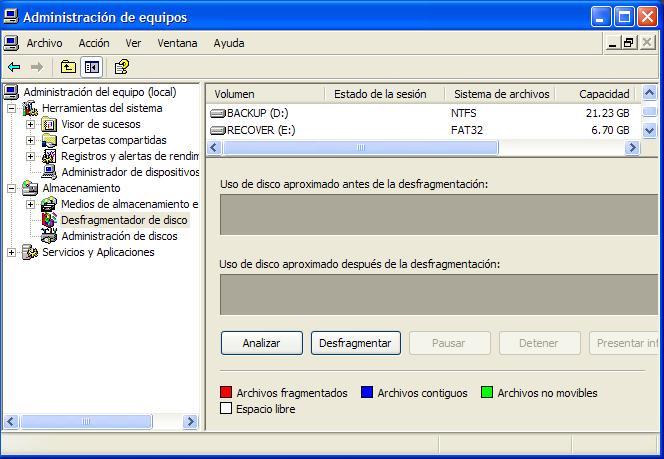This screenshot has height=459, width=664.
Task: Click the RECOVER (E:) drive icon
Action: click(218, 130)
